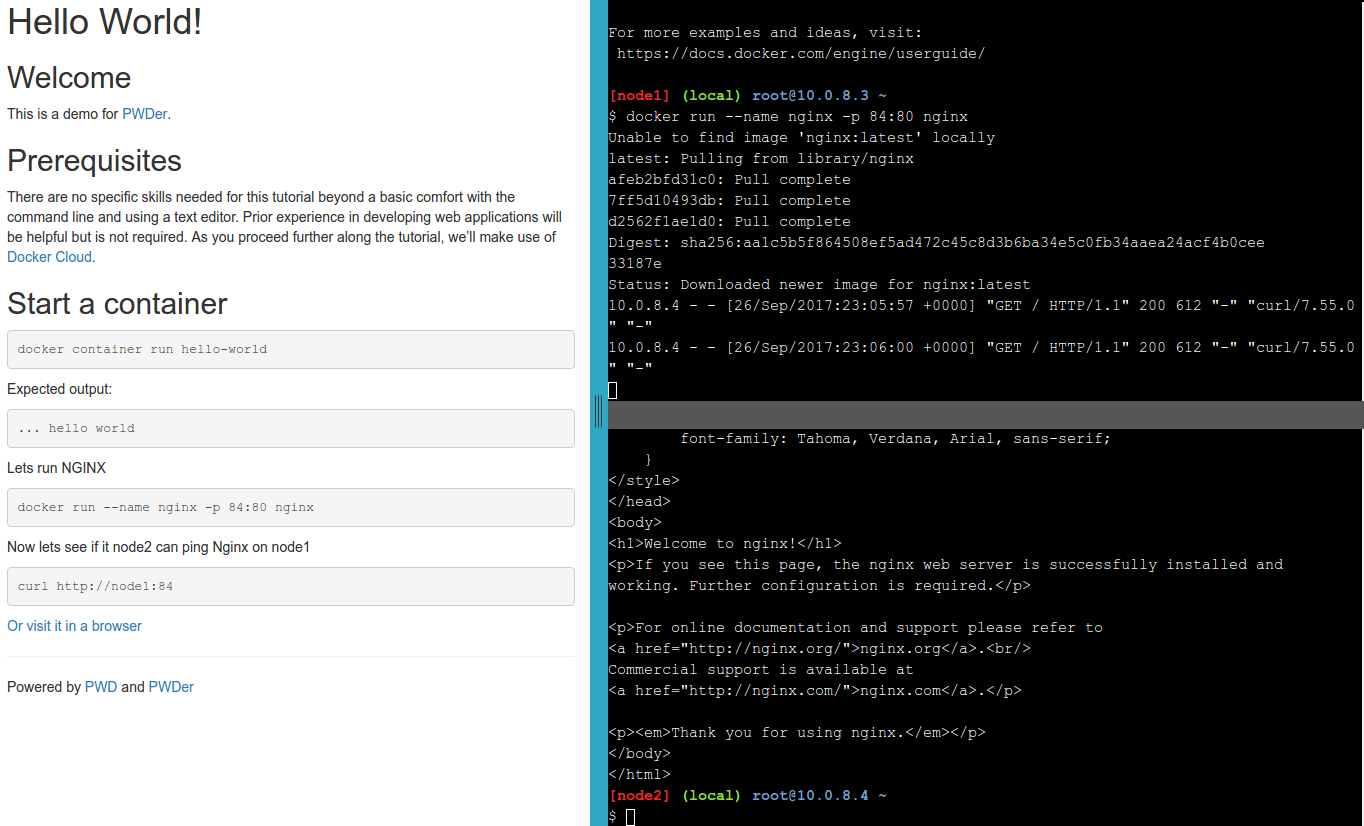The height and width of the screenshot is (826, 1364).
Task: Click the '<h1>Welcome to nginx!</h1>' line
Action: point(725,544)
